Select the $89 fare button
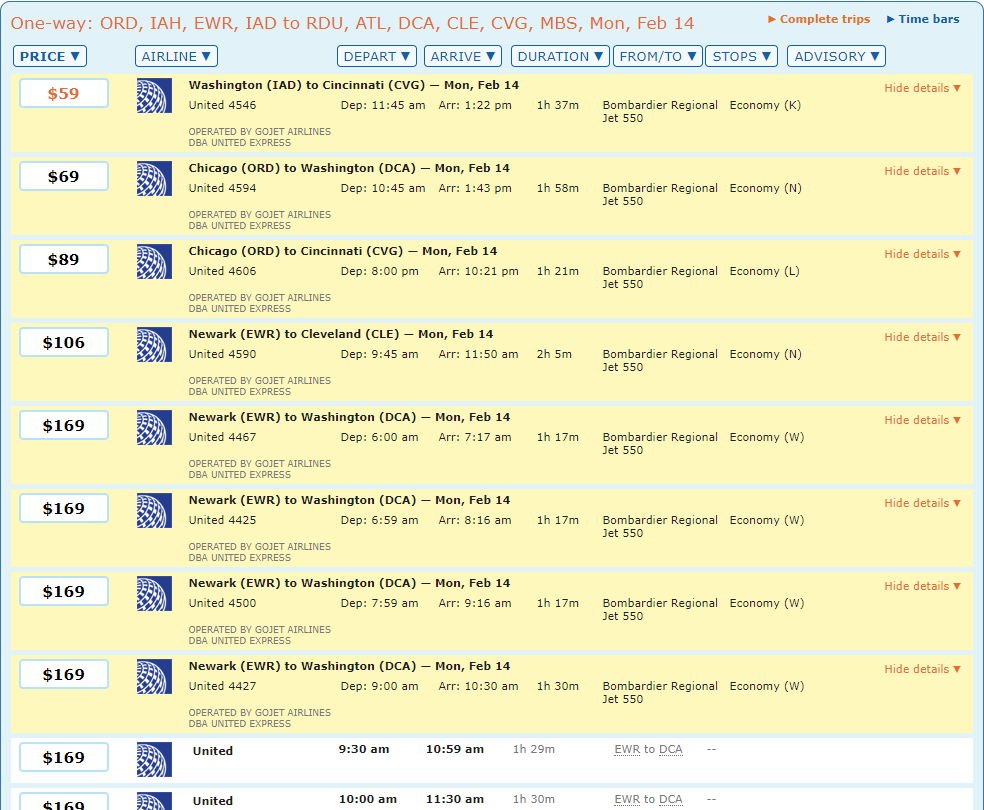 63,259
